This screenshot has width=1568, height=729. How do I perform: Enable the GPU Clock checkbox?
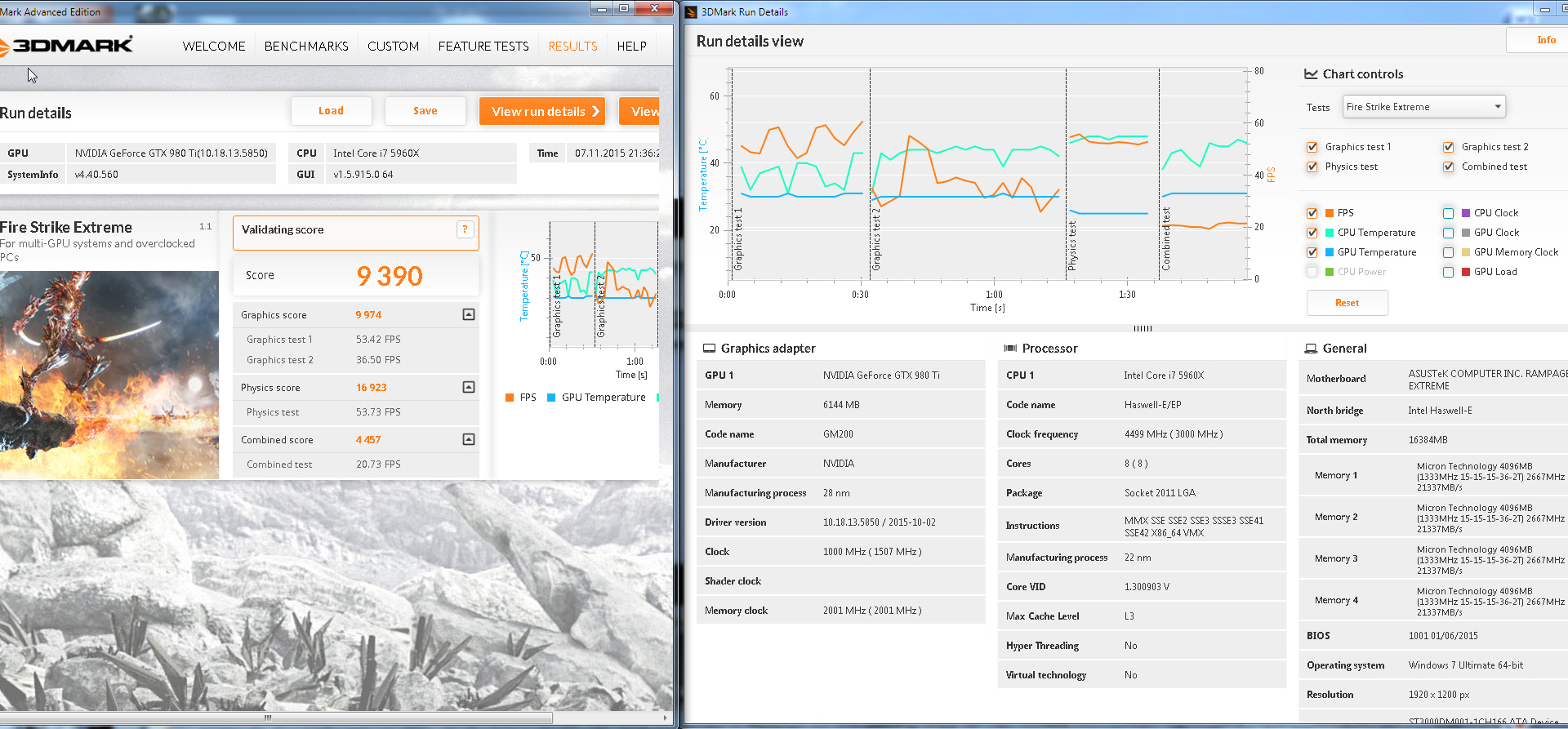click(1449, 233)
